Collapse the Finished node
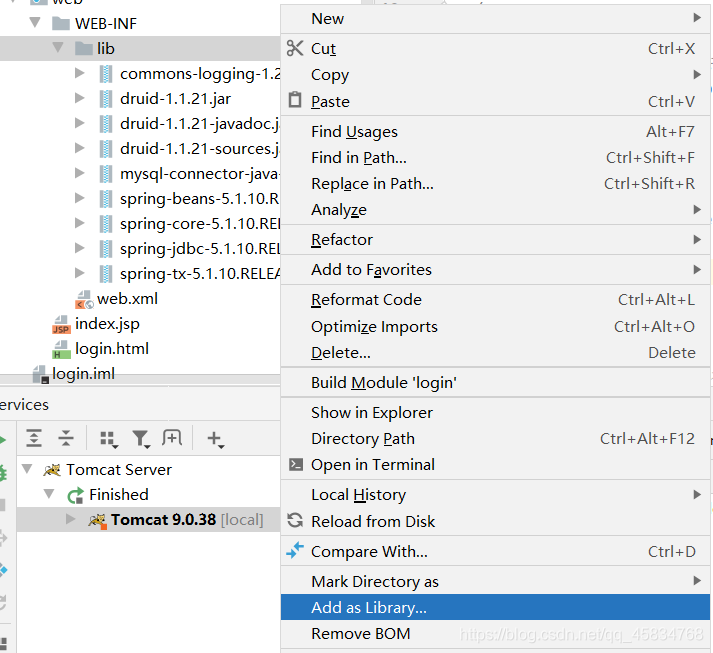The height and width of the screenshot is (653, 713). click(49, 493)
